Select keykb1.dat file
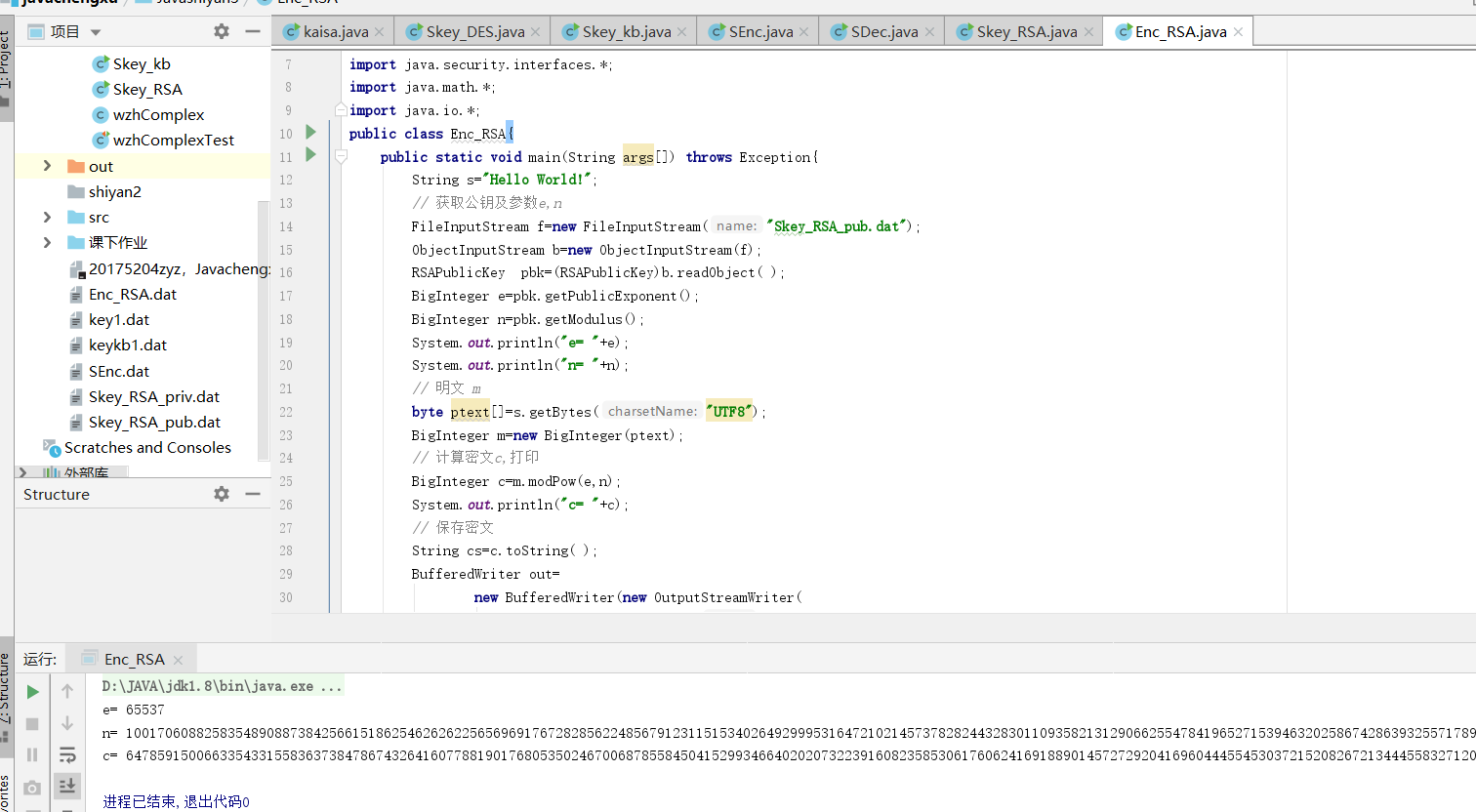Image resolution: width=1476 pixels, height=812 pixels. (128, 345)
